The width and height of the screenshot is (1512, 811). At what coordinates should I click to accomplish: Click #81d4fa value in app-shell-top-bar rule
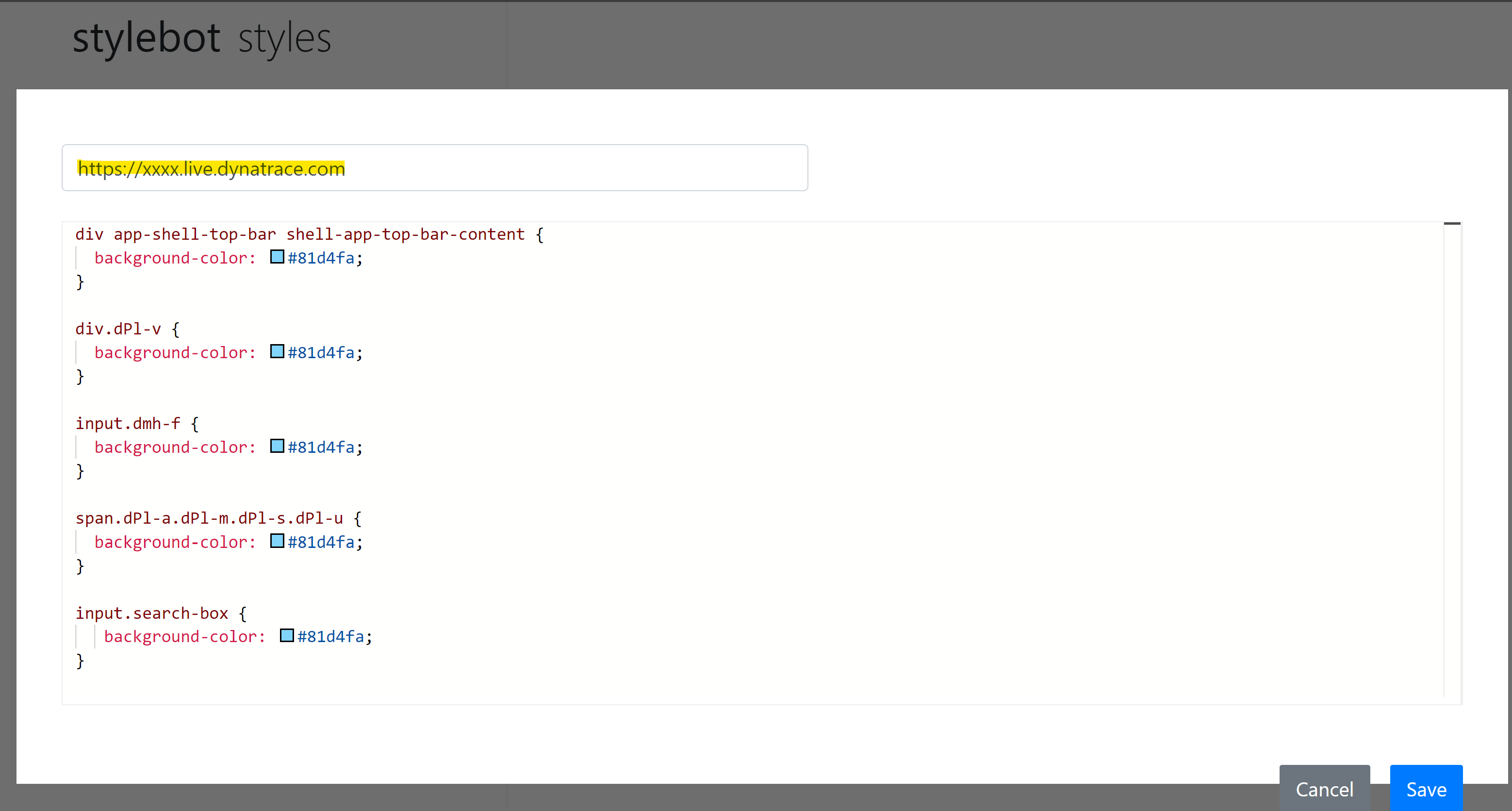click(321, 258)
